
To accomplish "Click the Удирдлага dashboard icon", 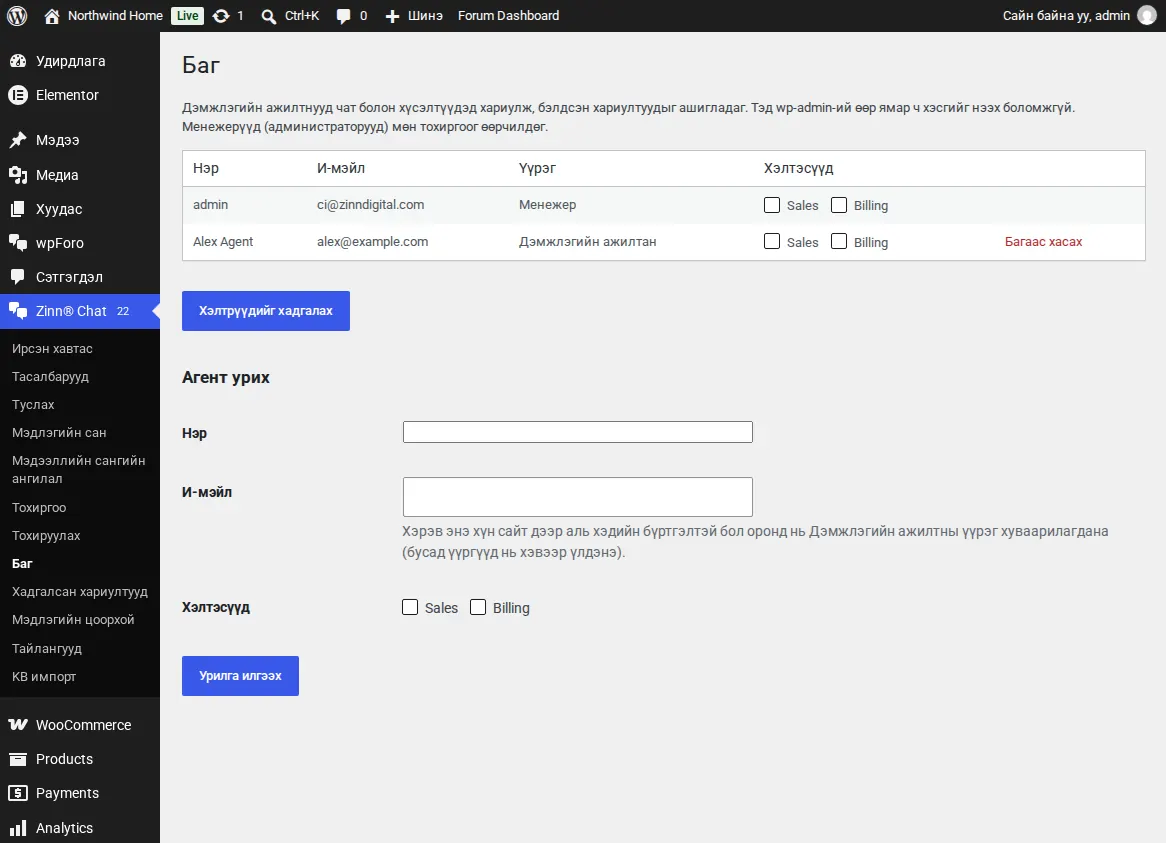I will (x=18, y=61).
